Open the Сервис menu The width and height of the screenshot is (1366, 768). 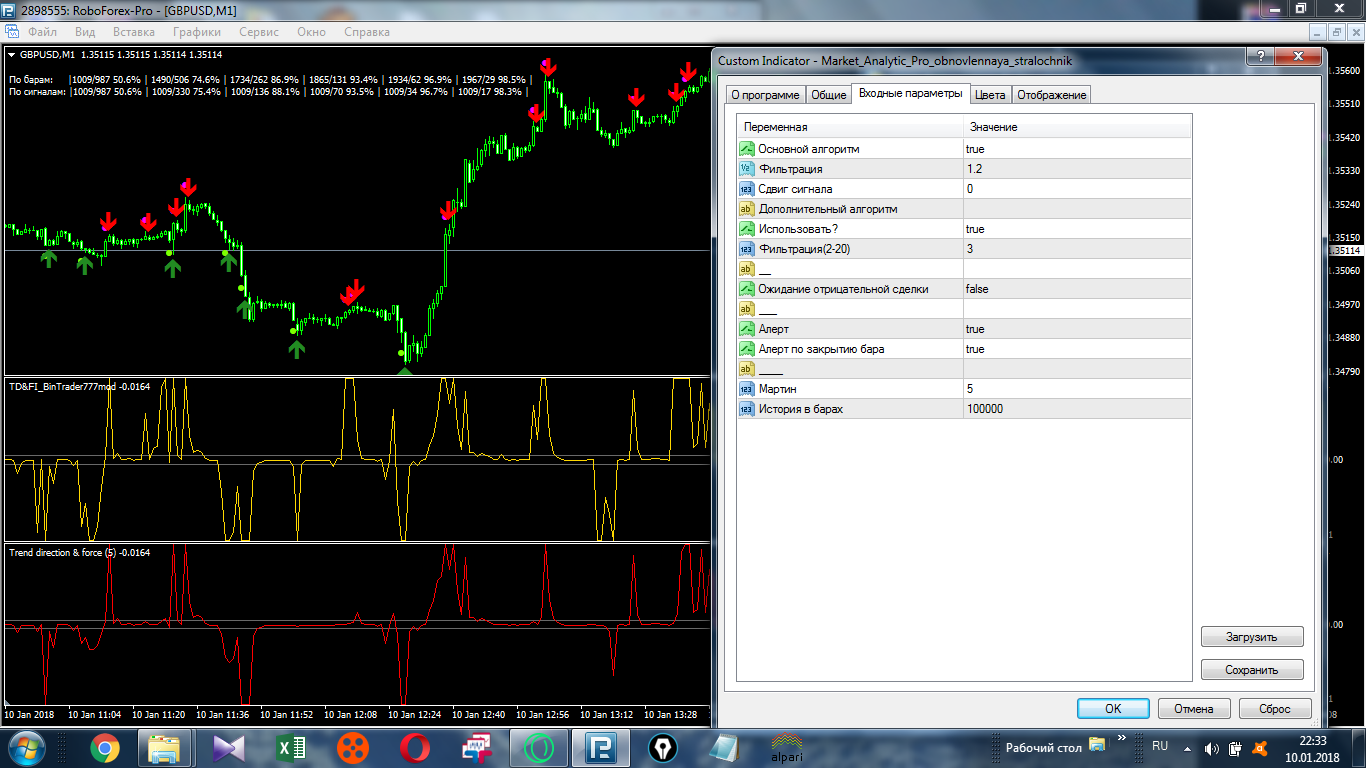(x=259, y=32)
